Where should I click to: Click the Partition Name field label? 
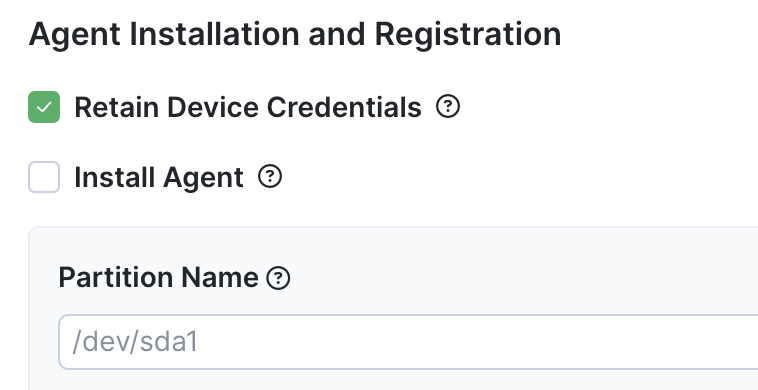click(158, 277)
